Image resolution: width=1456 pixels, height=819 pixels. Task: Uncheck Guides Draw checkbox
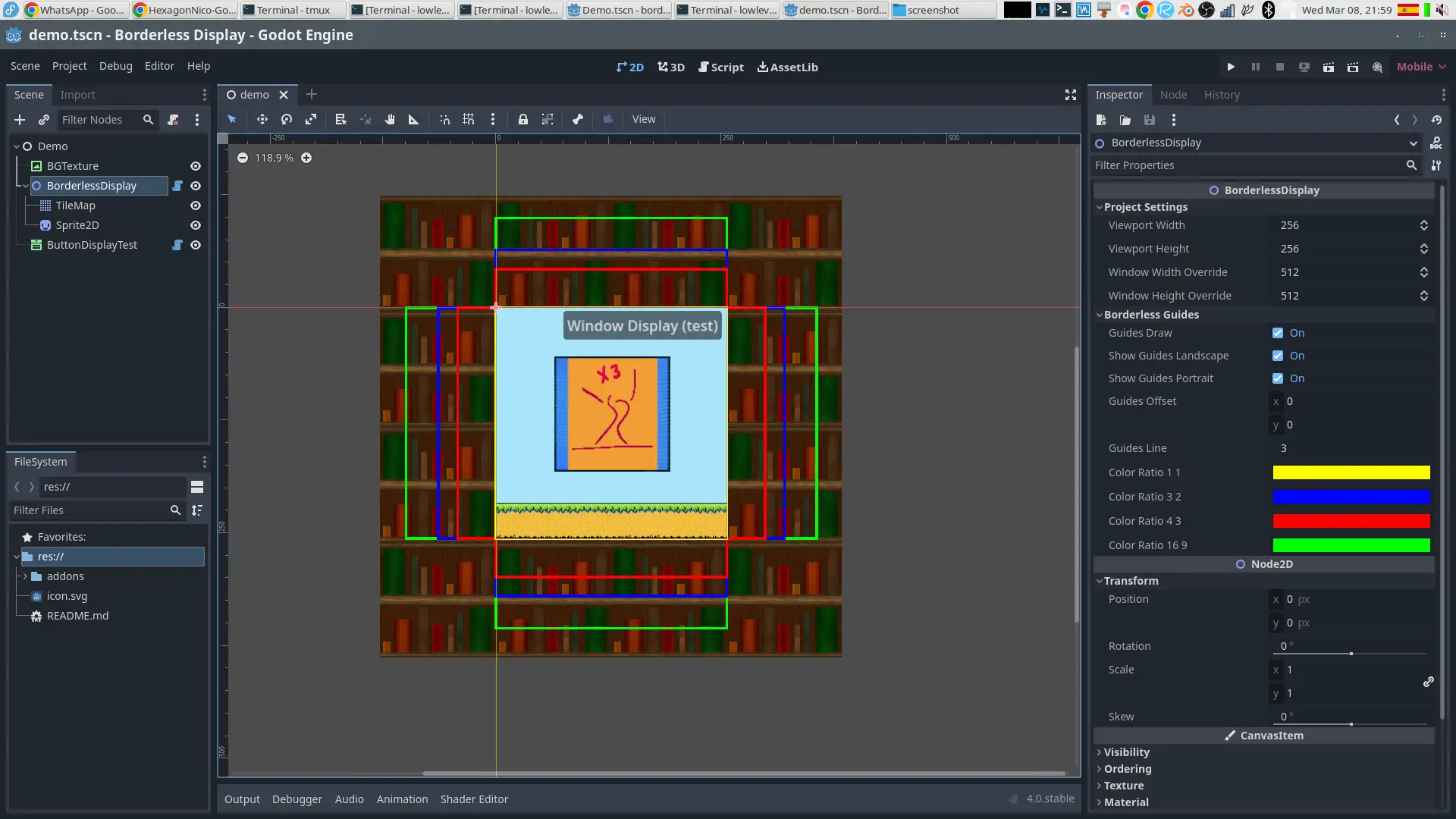1278,333
